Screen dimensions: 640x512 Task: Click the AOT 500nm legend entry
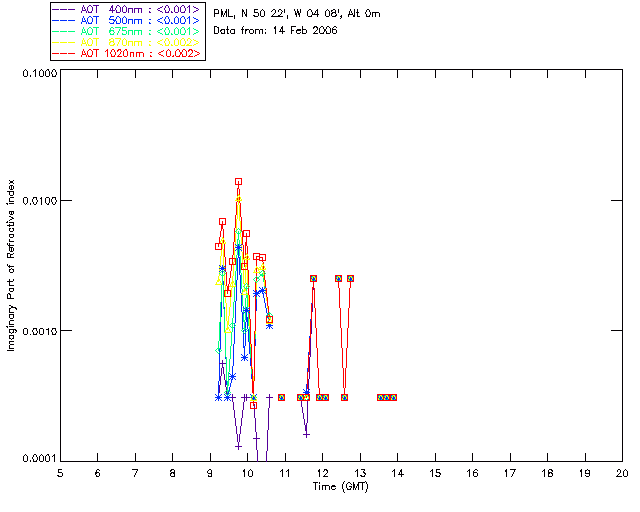[127, 20]
